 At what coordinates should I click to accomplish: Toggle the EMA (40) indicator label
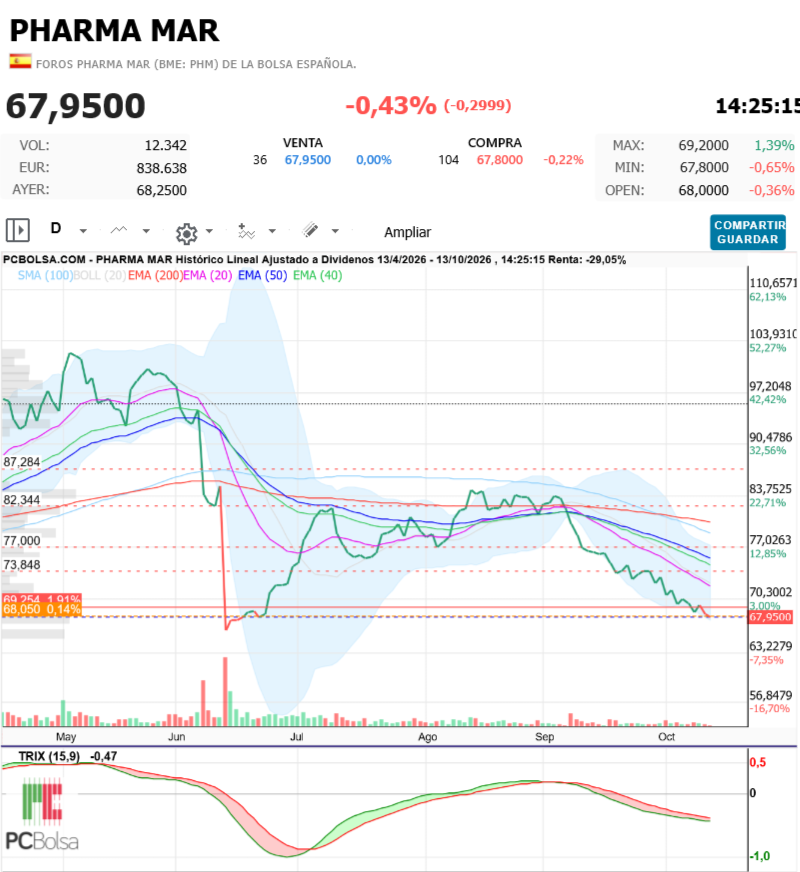[317, 275]
